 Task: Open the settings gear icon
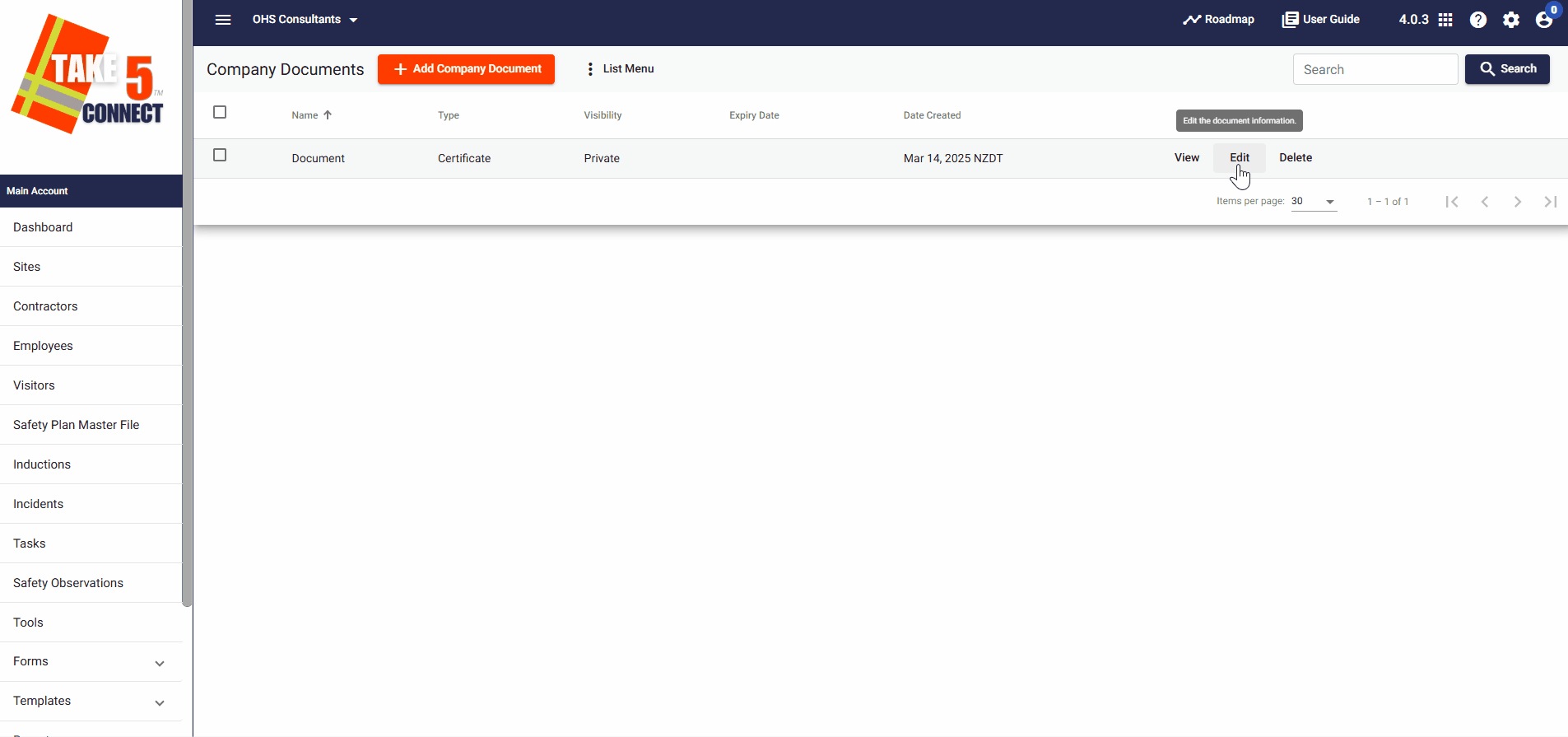(x=1511, y=20)
